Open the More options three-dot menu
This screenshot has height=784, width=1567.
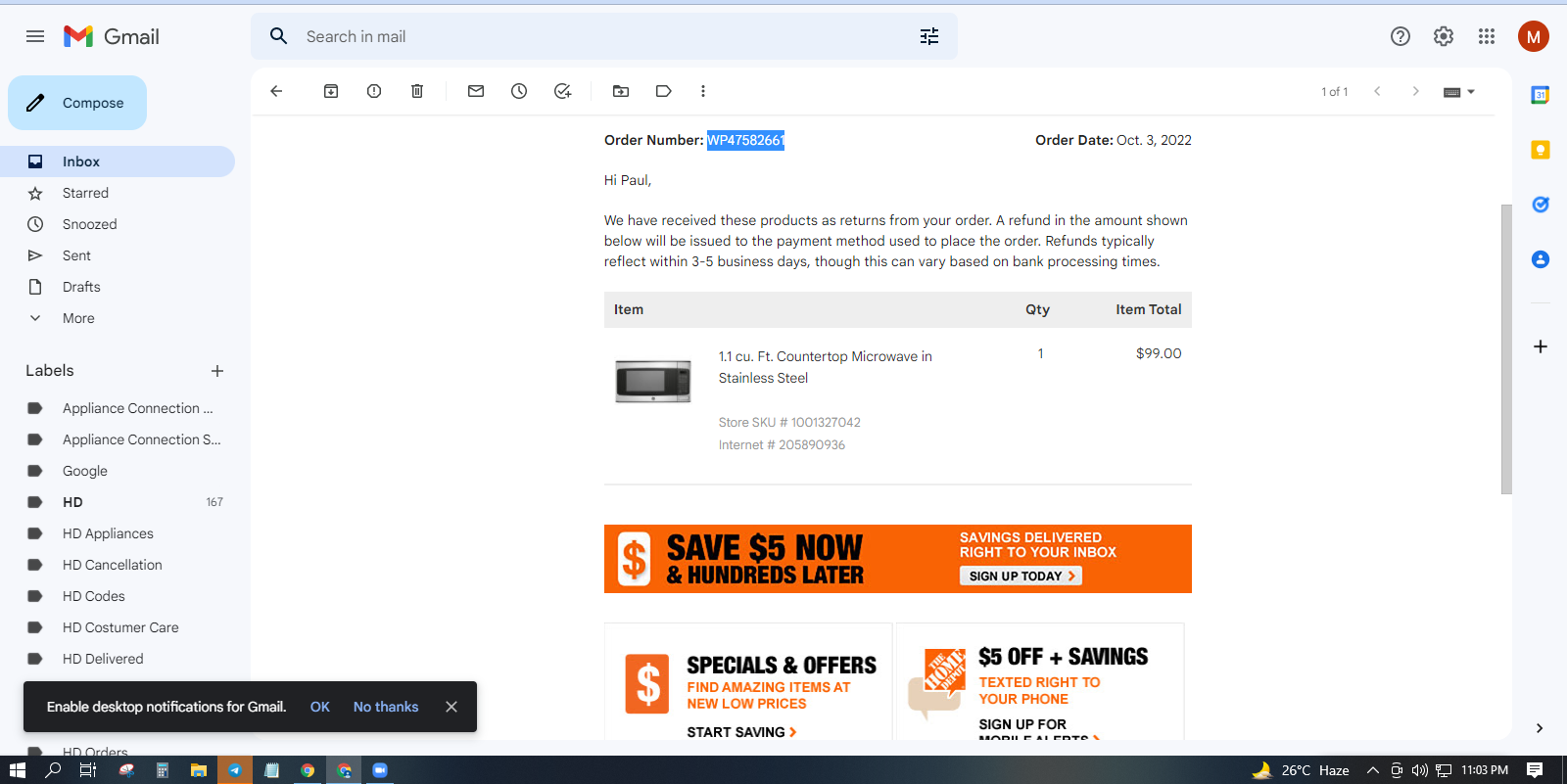pos(703,91)
